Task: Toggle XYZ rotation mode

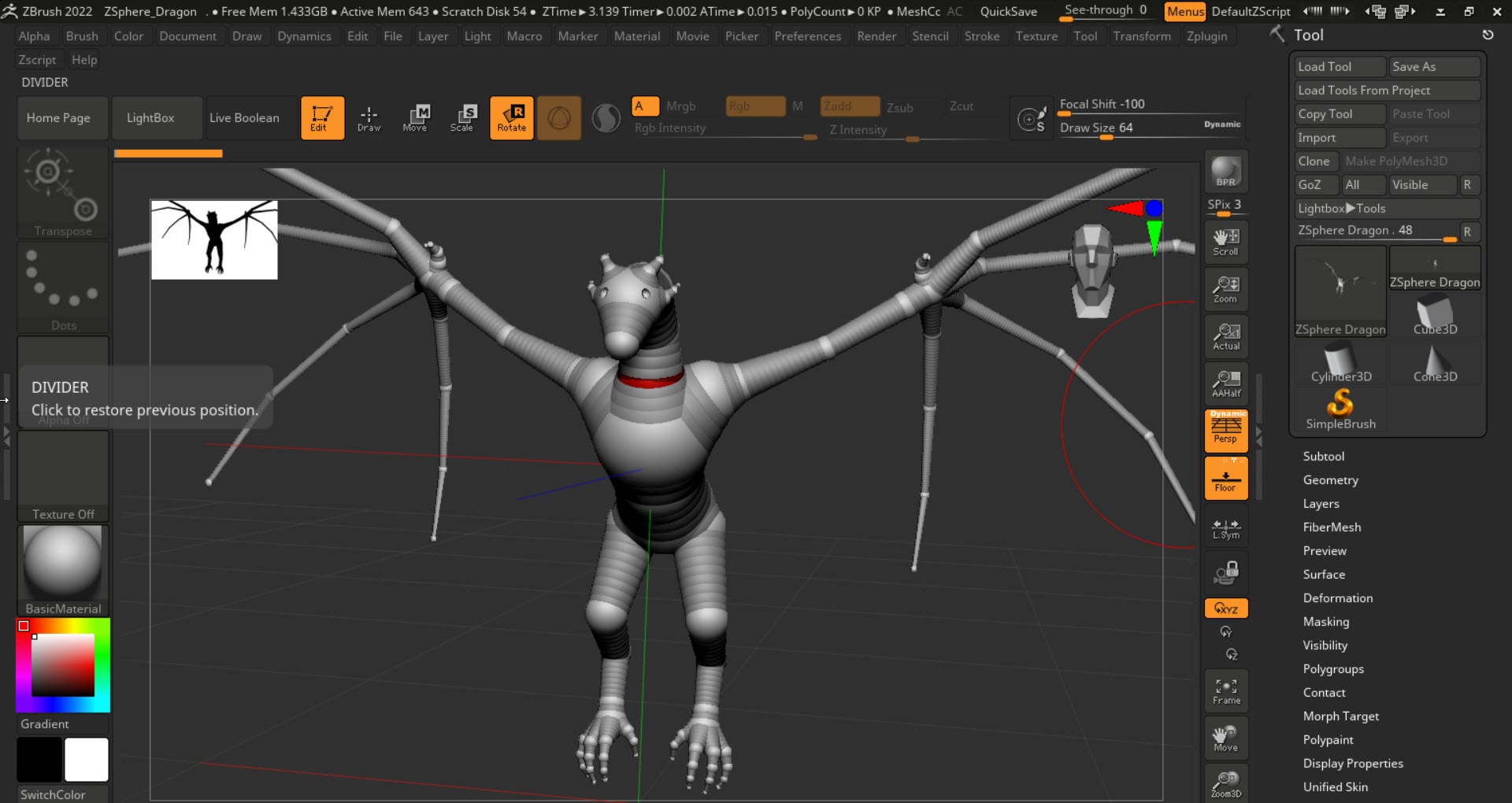Action: point(1225,608)
